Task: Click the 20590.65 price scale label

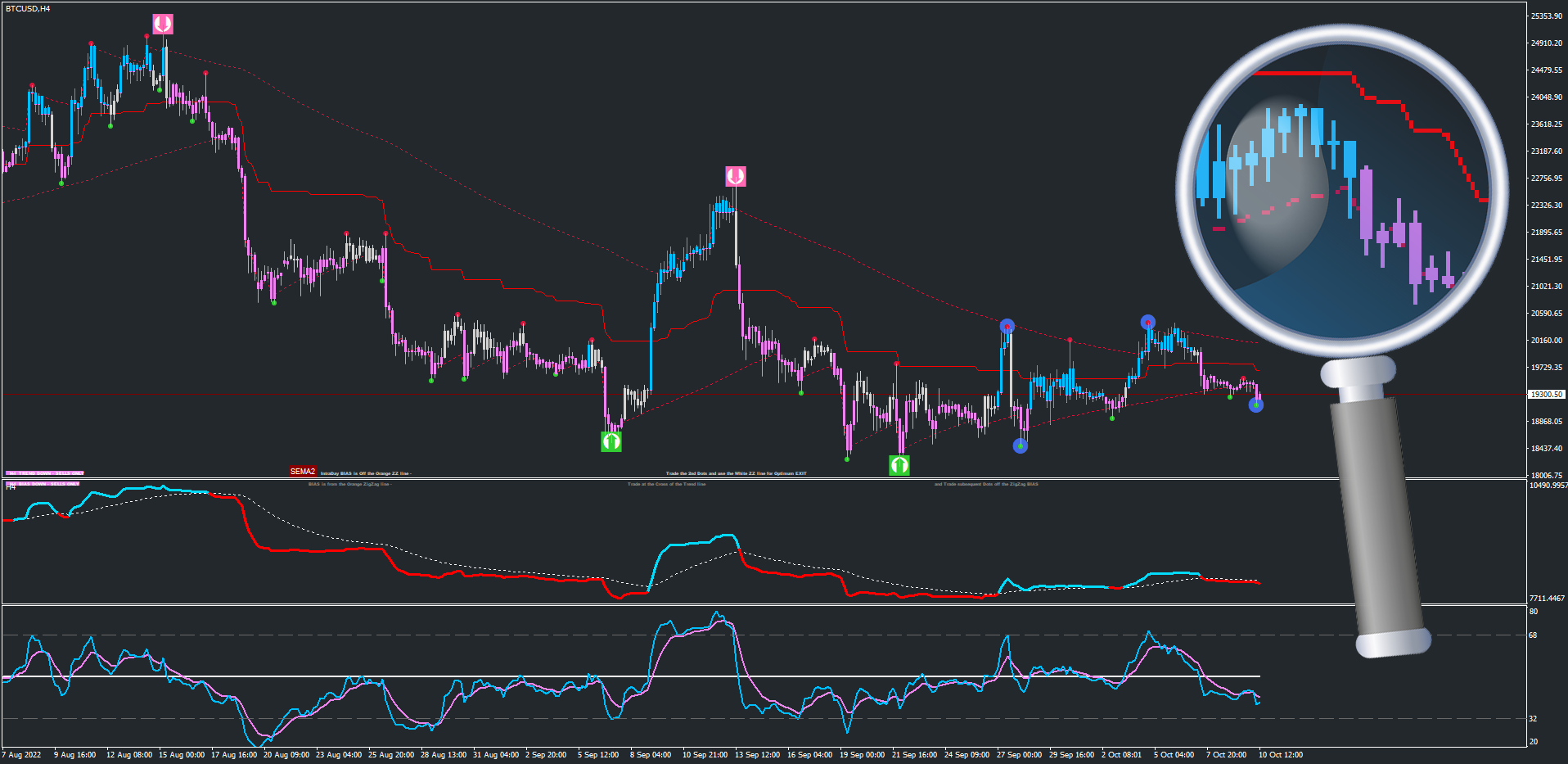Action: coord(1547,314)
